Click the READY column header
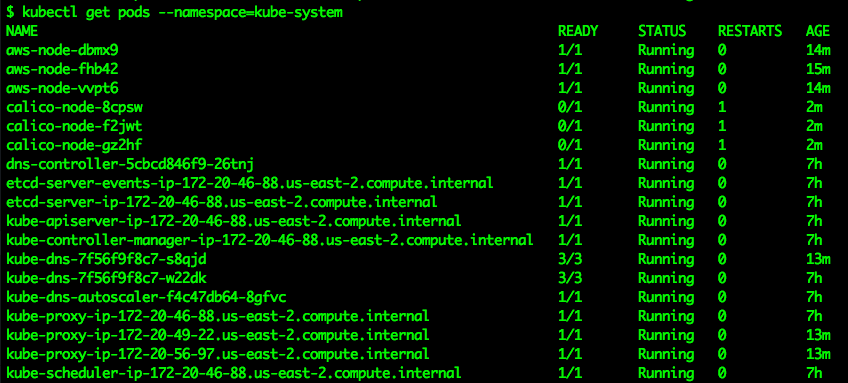This screenshot has width=848, height=383. point(578,31)
